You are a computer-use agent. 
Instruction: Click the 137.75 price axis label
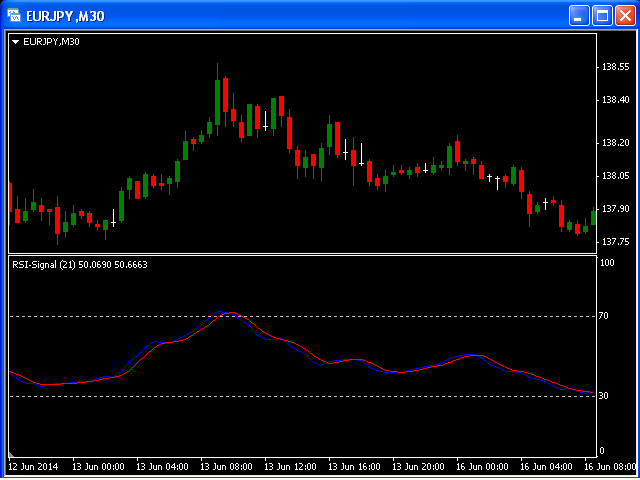pyautogui.click(x=615, y=242)
